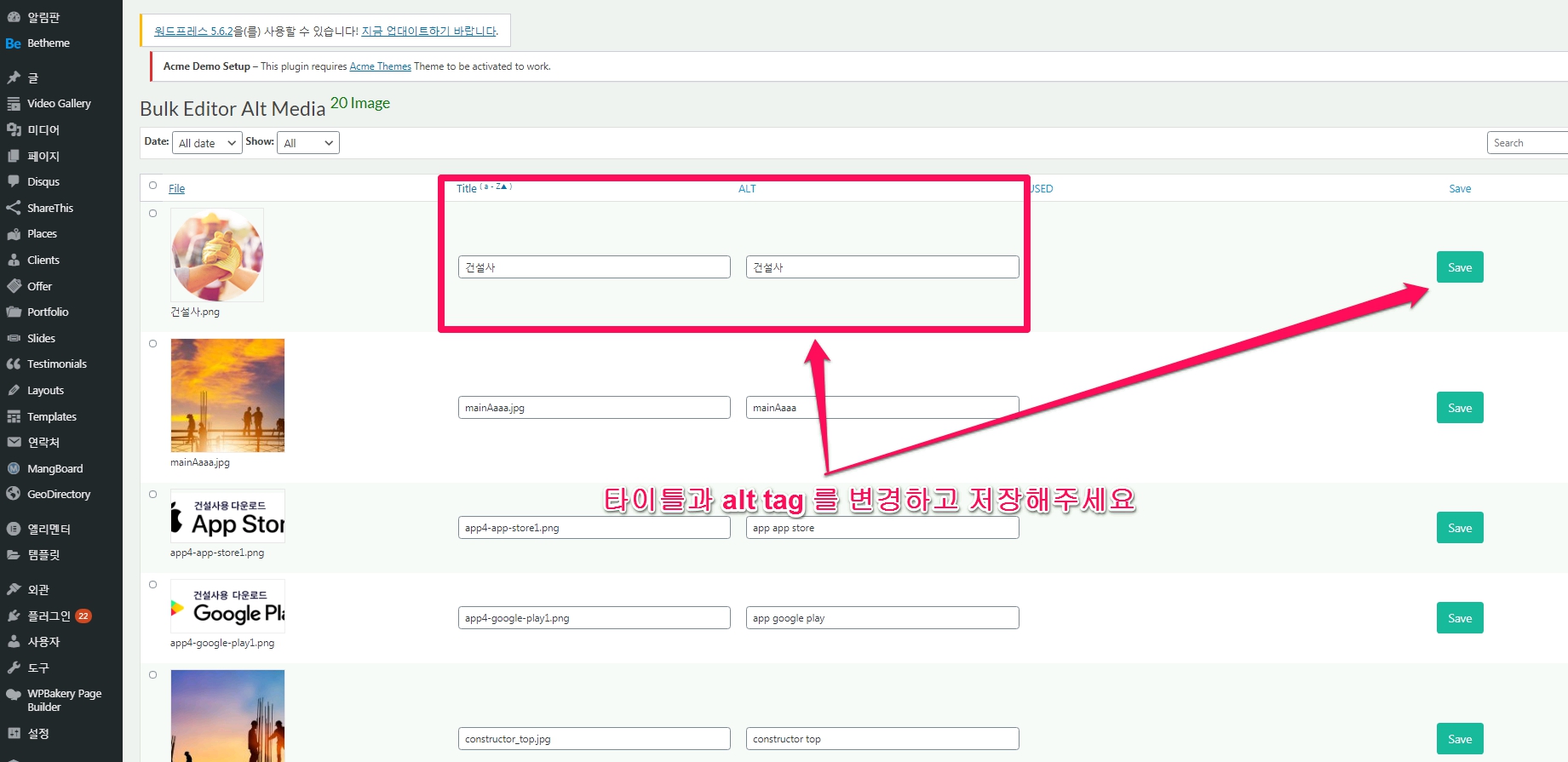The width and height of the screenshot is (1568, 762).
Task: Click the Disqus comment bubble icon
Action: (14, 181)
